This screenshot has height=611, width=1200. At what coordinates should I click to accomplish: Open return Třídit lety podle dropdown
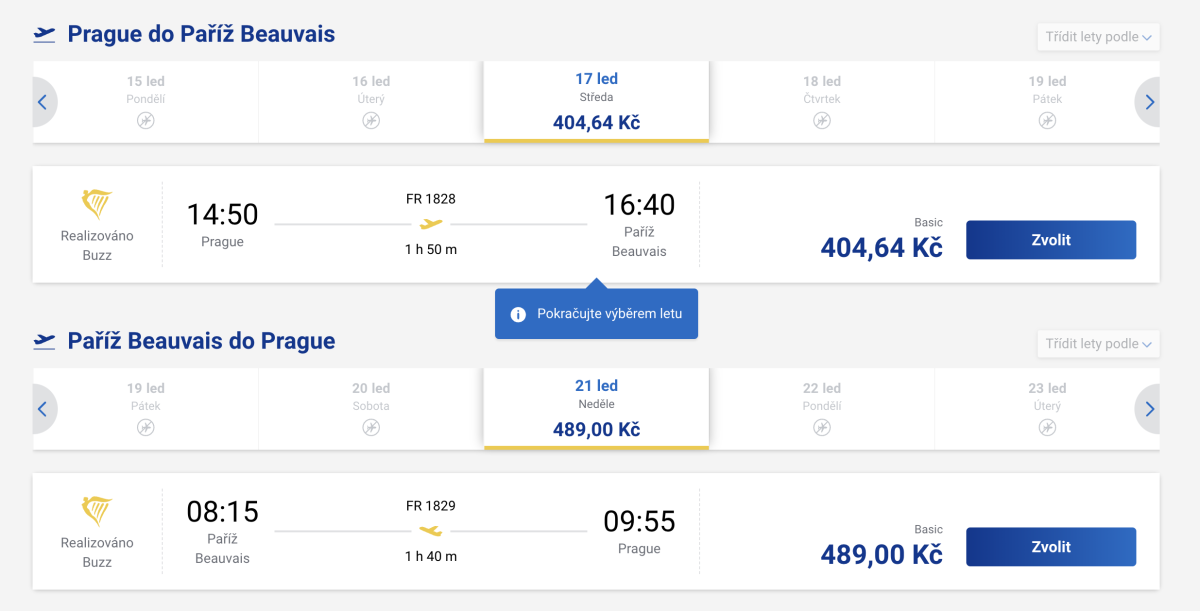[x=1098, y=344]
